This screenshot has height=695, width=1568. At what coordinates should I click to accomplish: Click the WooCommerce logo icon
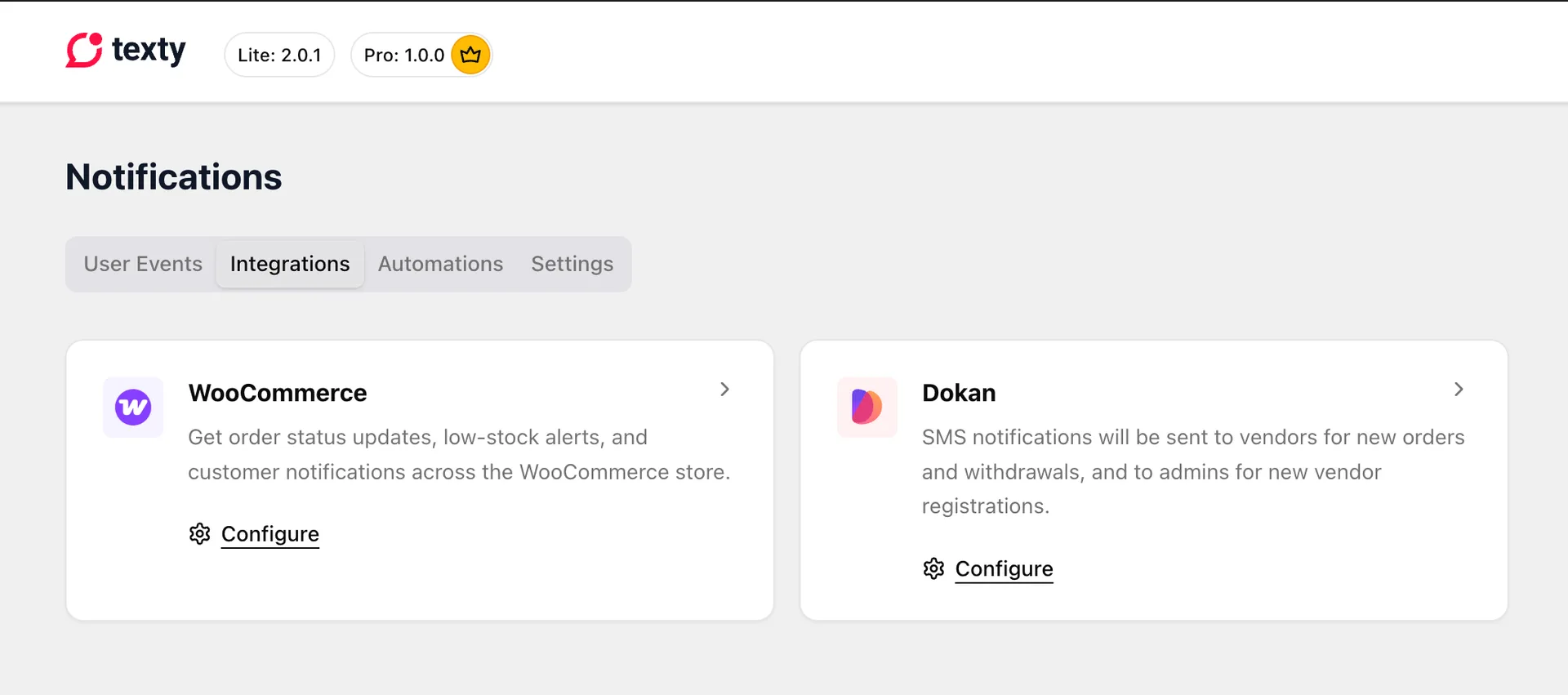tap(133, 407)
